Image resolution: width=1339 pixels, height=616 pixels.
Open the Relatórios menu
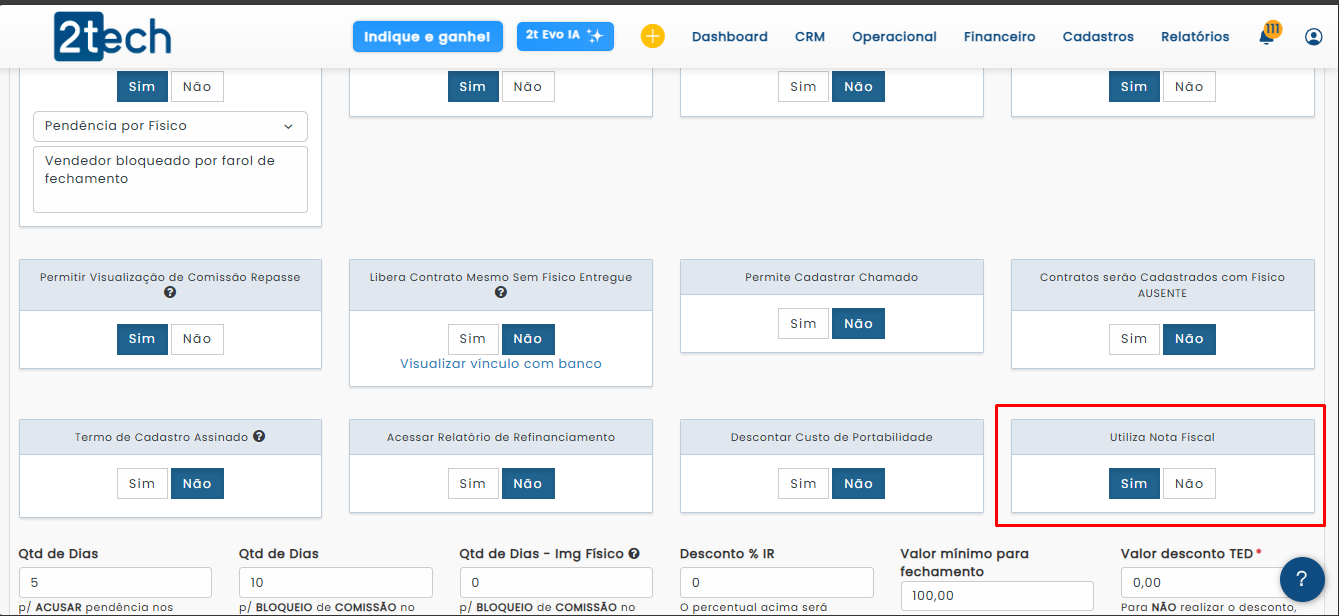pyautogui.click(x=1195, y=37)
